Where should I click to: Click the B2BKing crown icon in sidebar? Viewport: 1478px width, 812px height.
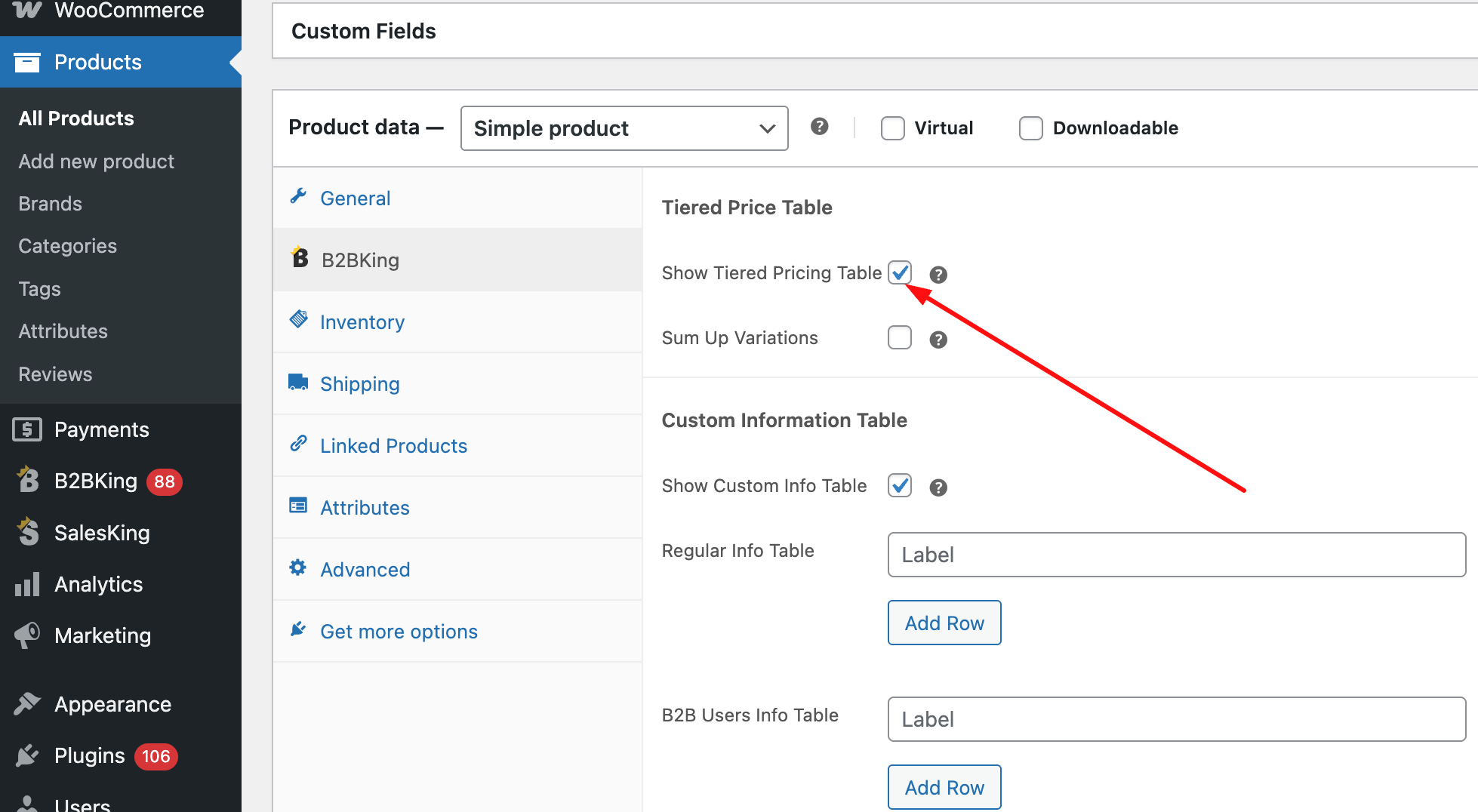[27, 479]
